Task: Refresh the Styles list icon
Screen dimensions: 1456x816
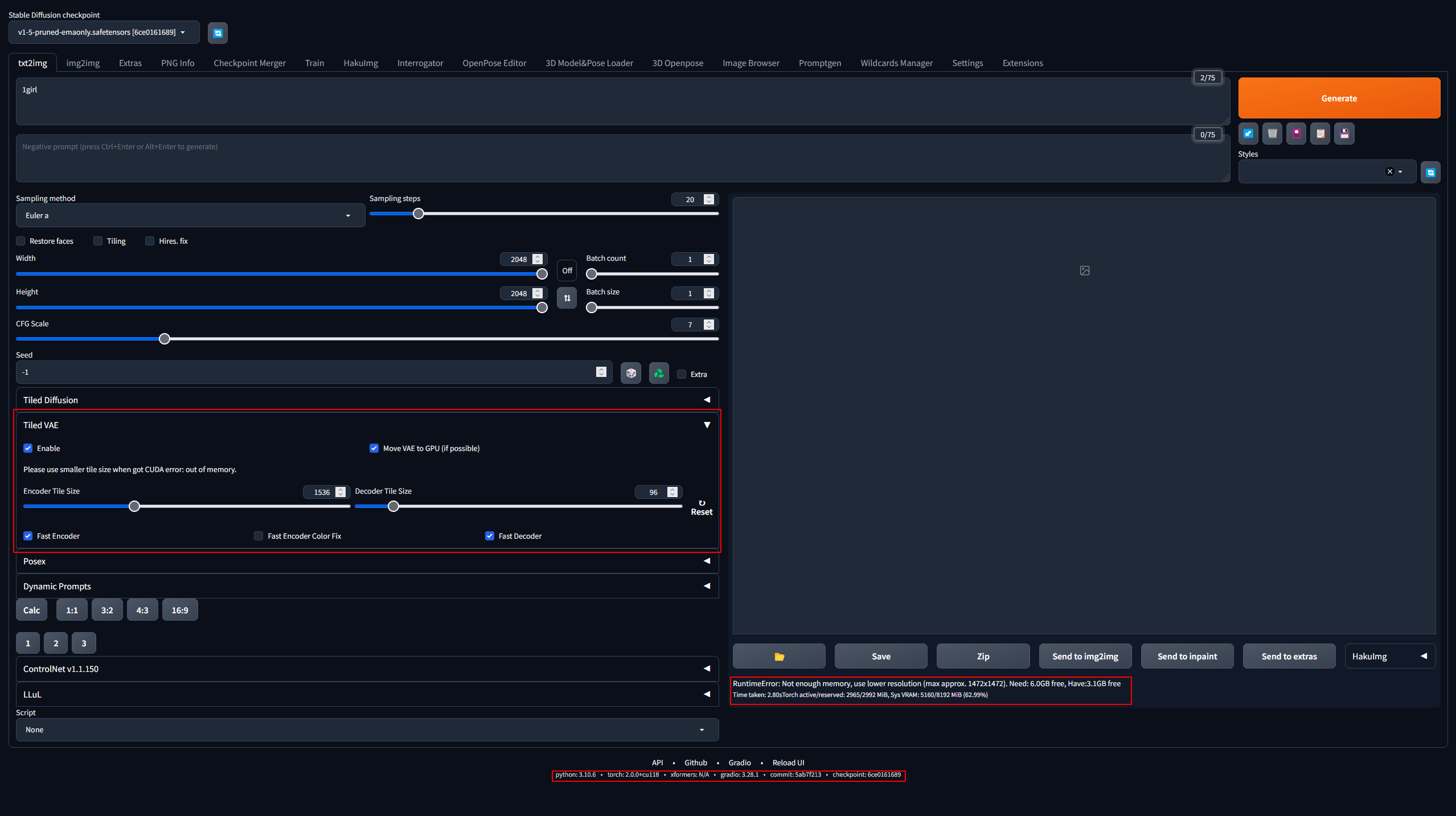Action: (1430, 173)
